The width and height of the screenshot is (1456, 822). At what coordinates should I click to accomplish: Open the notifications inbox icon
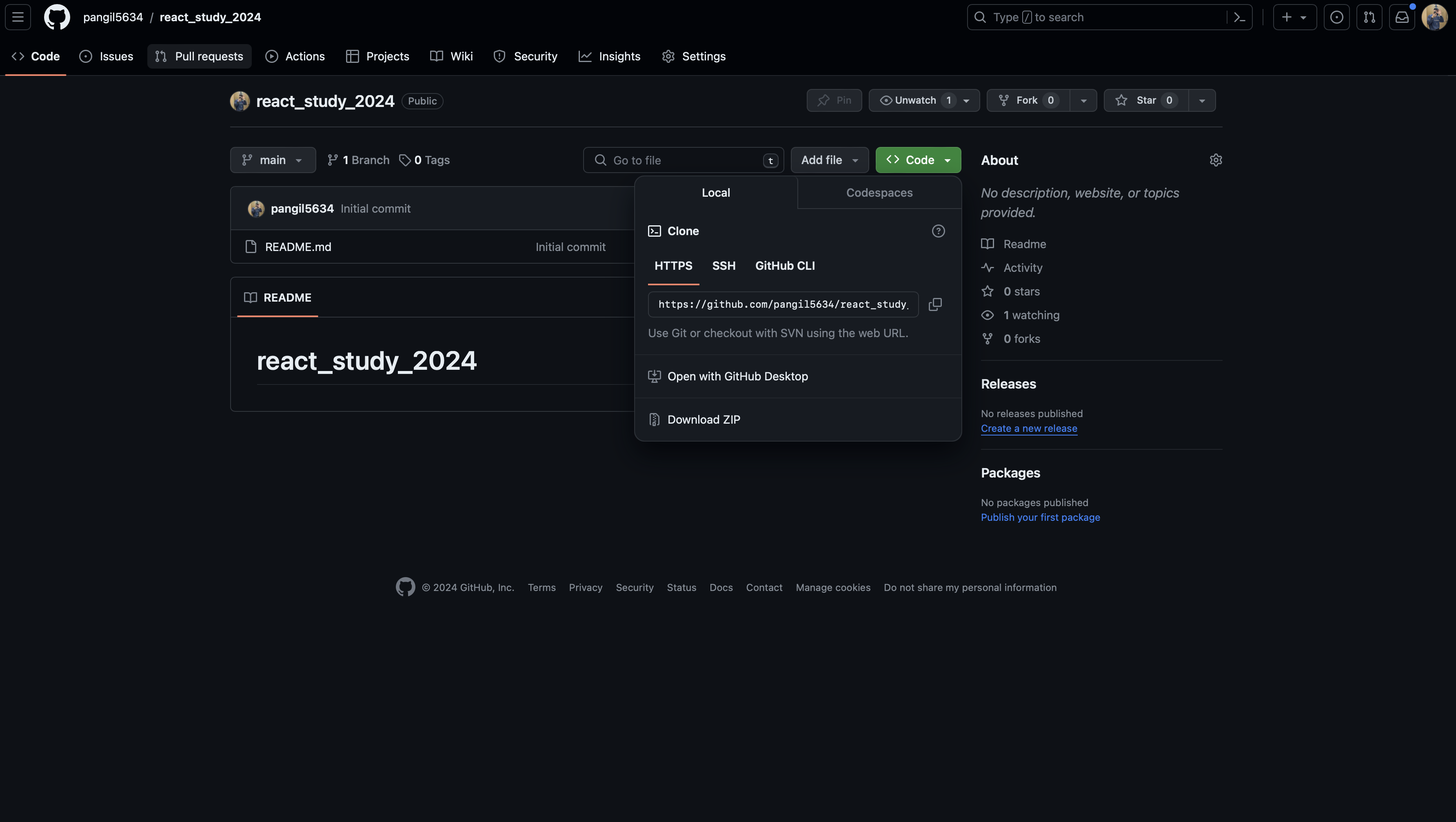pos(1402,17)
